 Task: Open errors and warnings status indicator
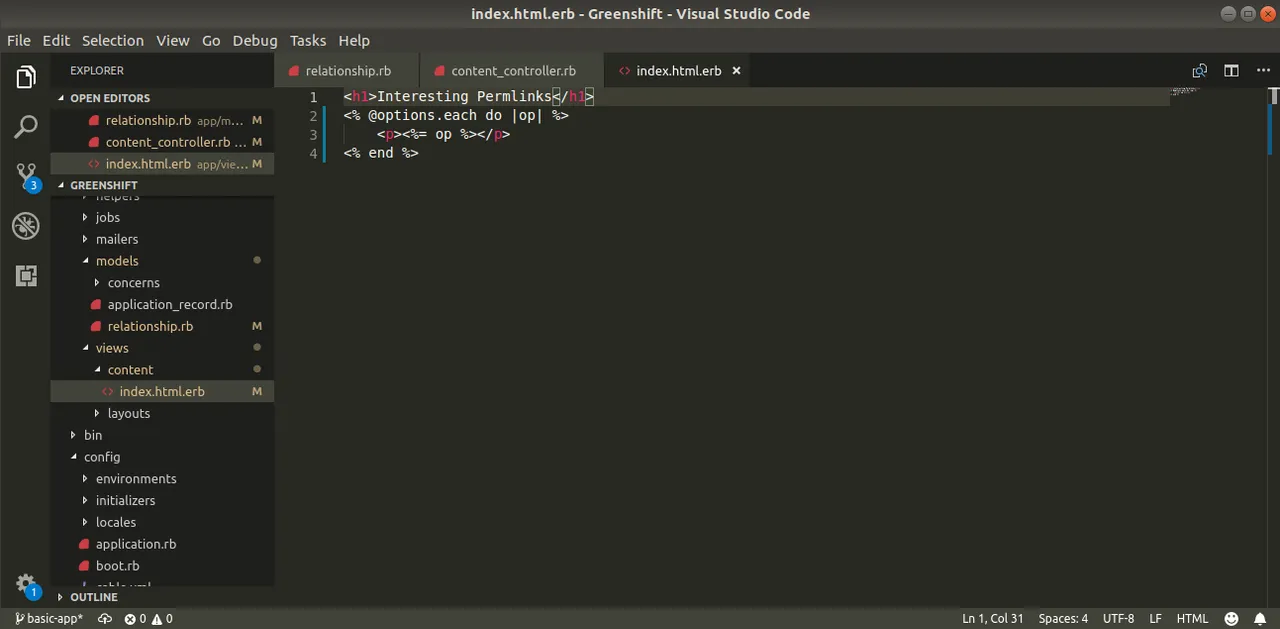click(x=148, y=619)
